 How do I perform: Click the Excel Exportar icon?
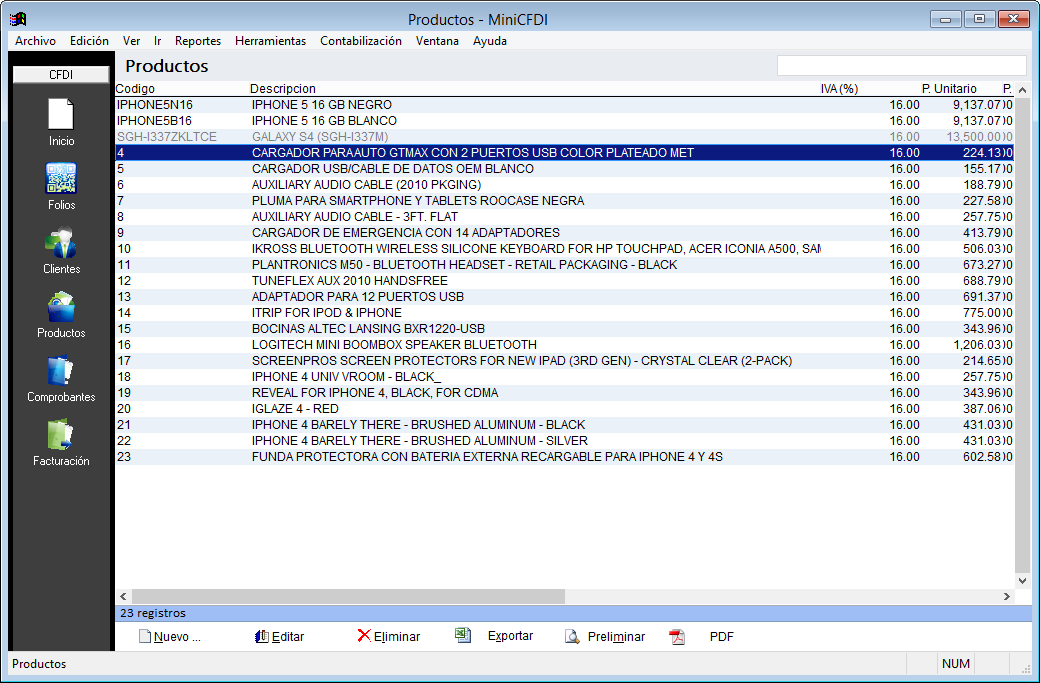(463, 635)
